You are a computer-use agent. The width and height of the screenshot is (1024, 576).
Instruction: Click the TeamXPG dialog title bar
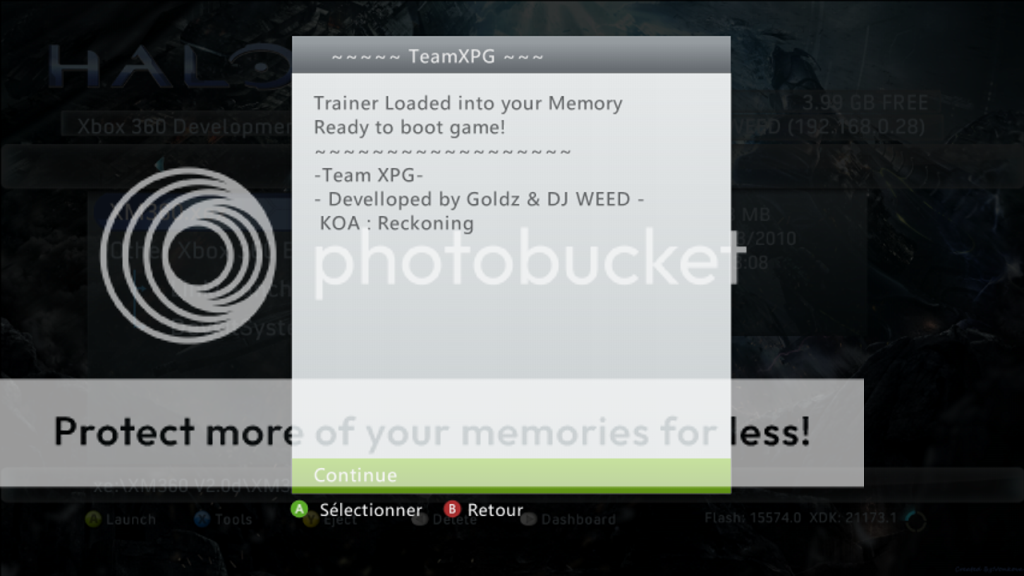(511, 56)
